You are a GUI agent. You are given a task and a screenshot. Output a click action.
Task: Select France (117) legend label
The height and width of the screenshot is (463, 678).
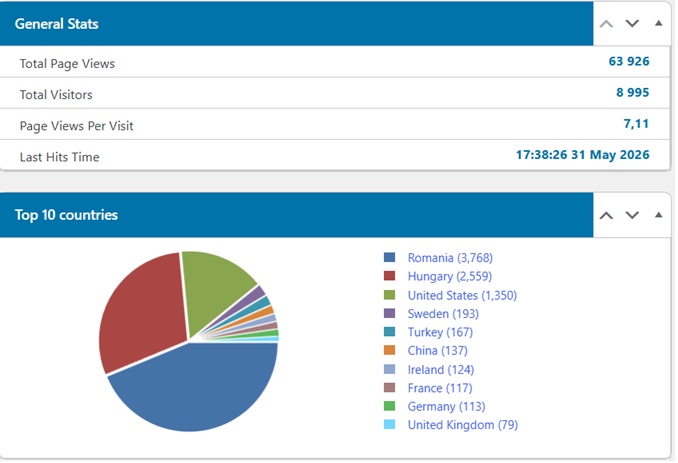(x=442, y=390)
